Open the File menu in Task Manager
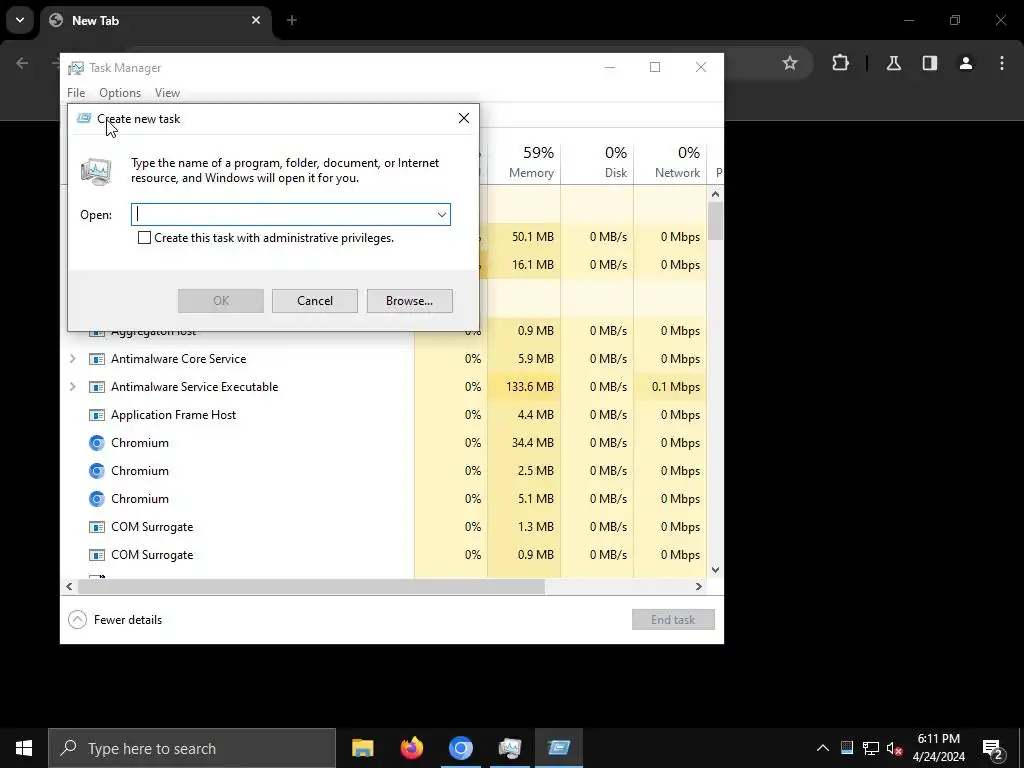This screenshot has width=1024, height=768. coord(76,93)
